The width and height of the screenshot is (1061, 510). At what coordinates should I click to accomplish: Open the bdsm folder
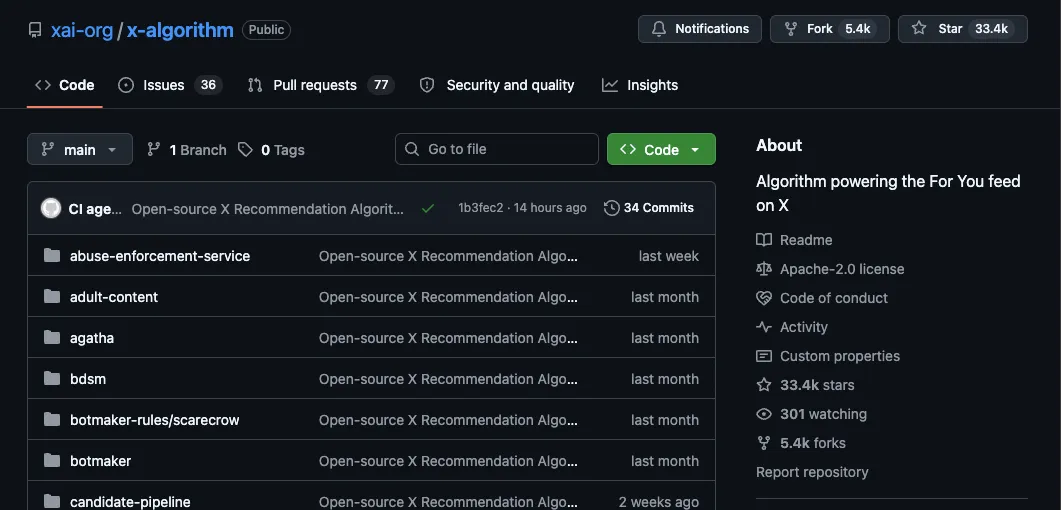pyautogui.click(x=88, y=379)
